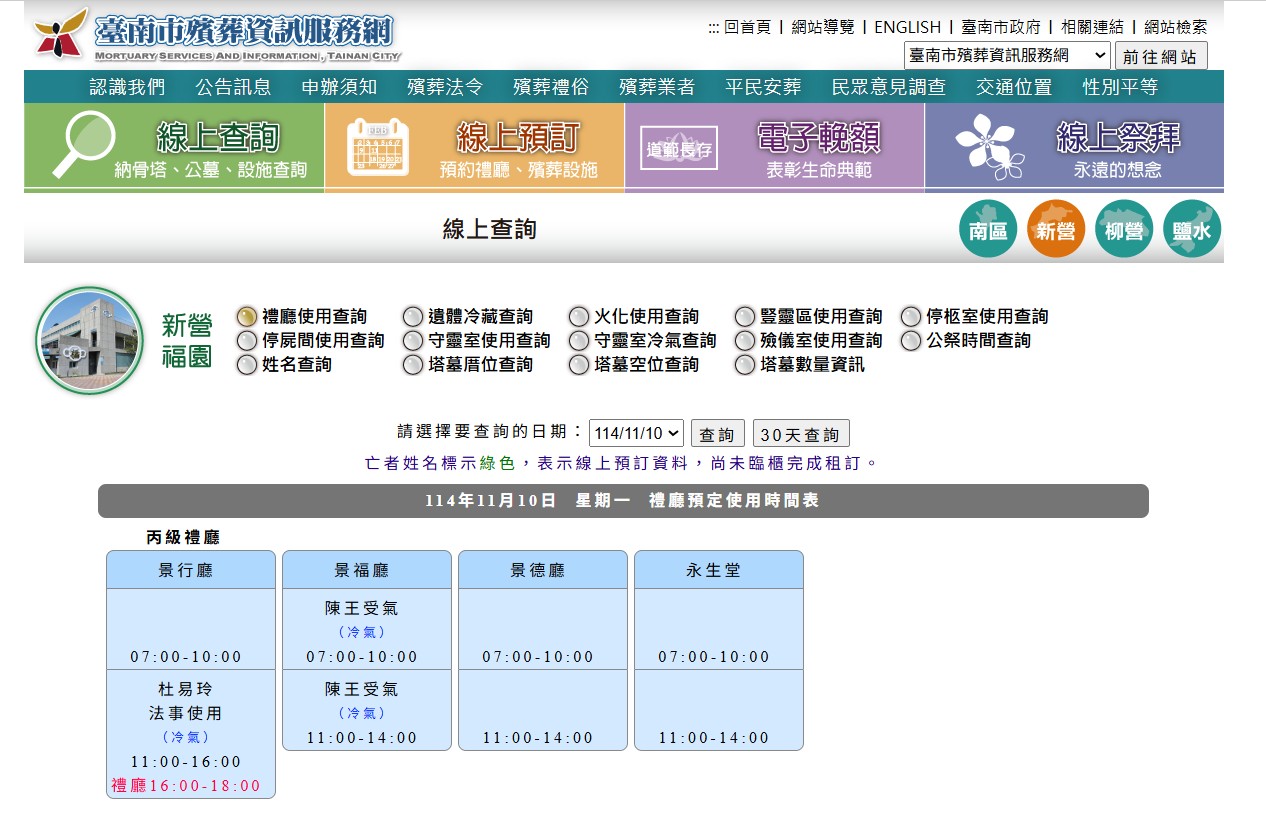Open the 電子輓額 banner
The image size is (1266, 833).
coord(774,147)
